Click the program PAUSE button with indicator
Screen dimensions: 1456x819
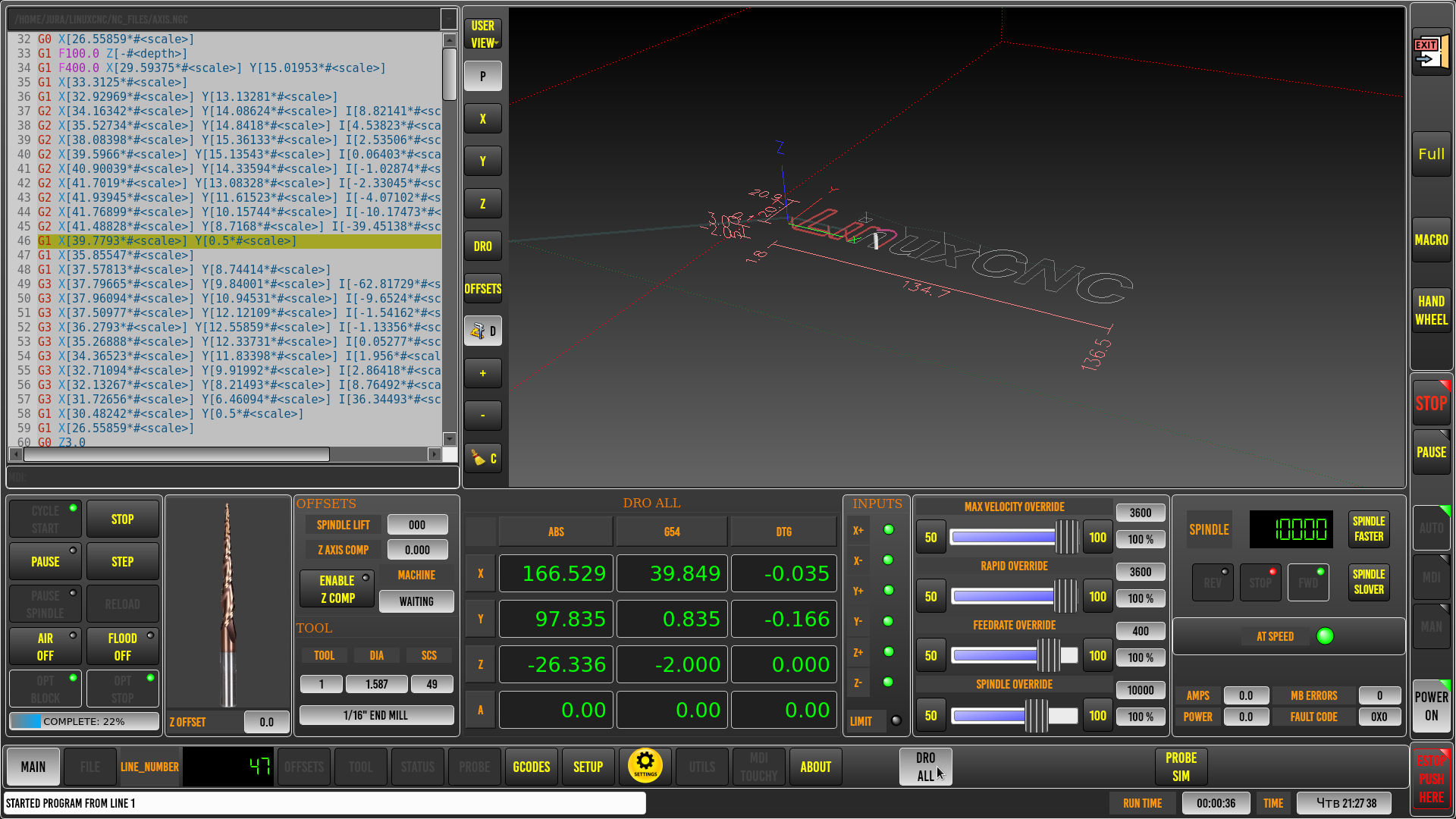click(45, 561)
